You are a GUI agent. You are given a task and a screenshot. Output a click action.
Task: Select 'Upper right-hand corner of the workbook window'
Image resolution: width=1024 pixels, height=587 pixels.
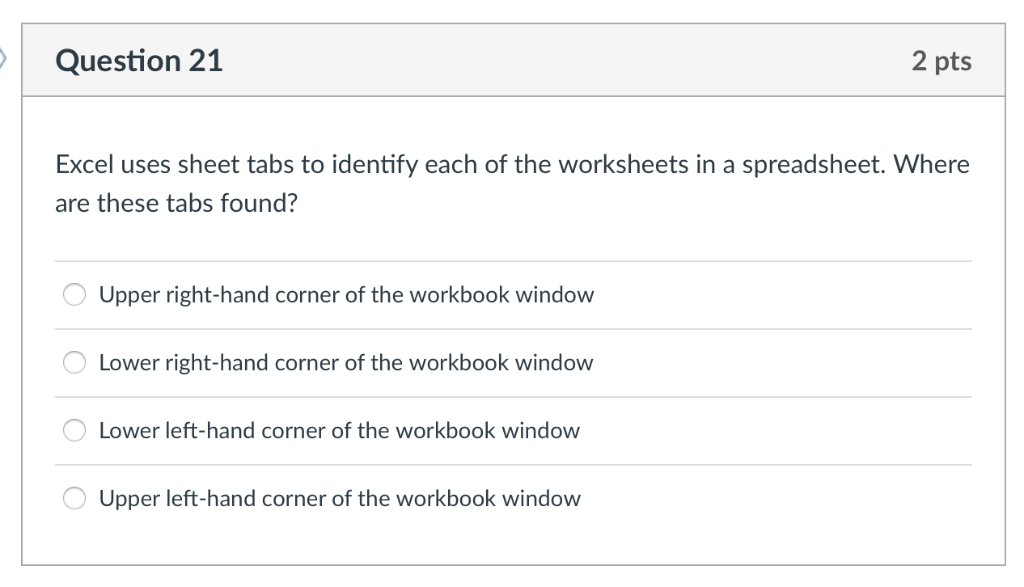click(x=345, y=294)
